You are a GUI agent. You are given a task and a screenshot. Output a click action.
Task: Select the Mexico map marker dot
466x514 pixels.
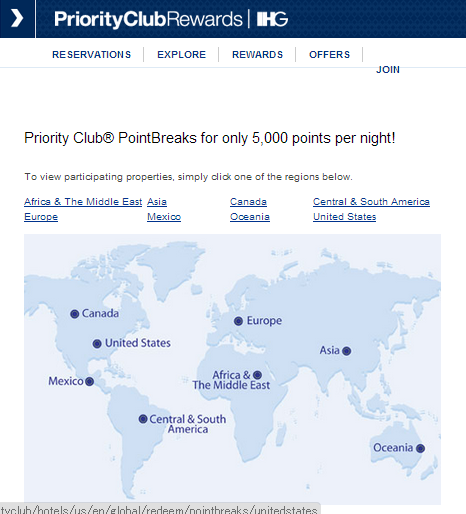click(89, 381)
